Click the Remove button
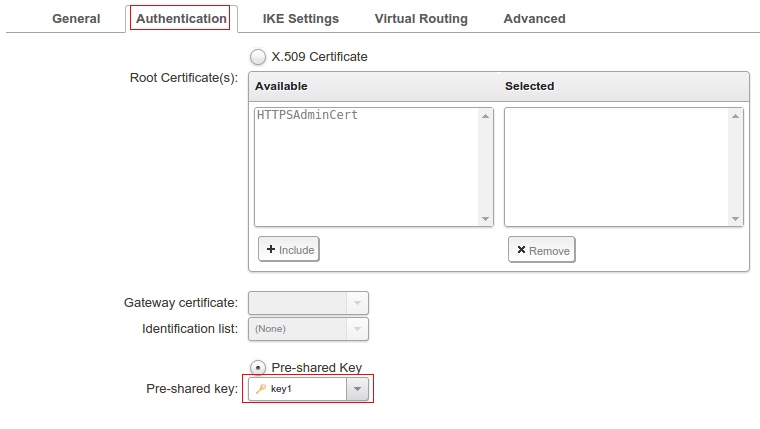 [x=541, y=250]
